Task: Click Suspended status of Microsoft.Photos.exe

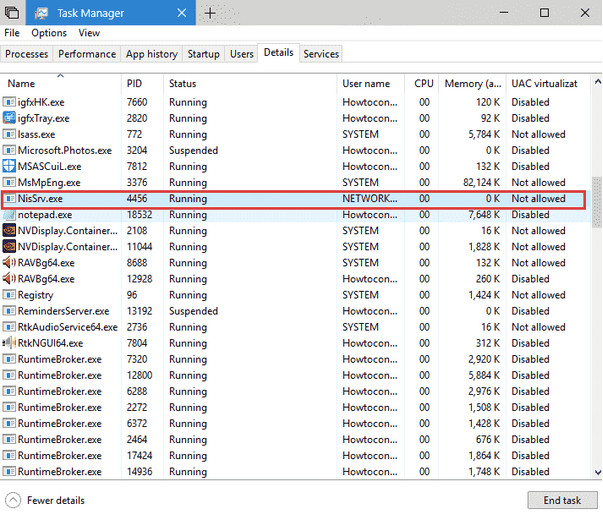Action: point(193,150)
